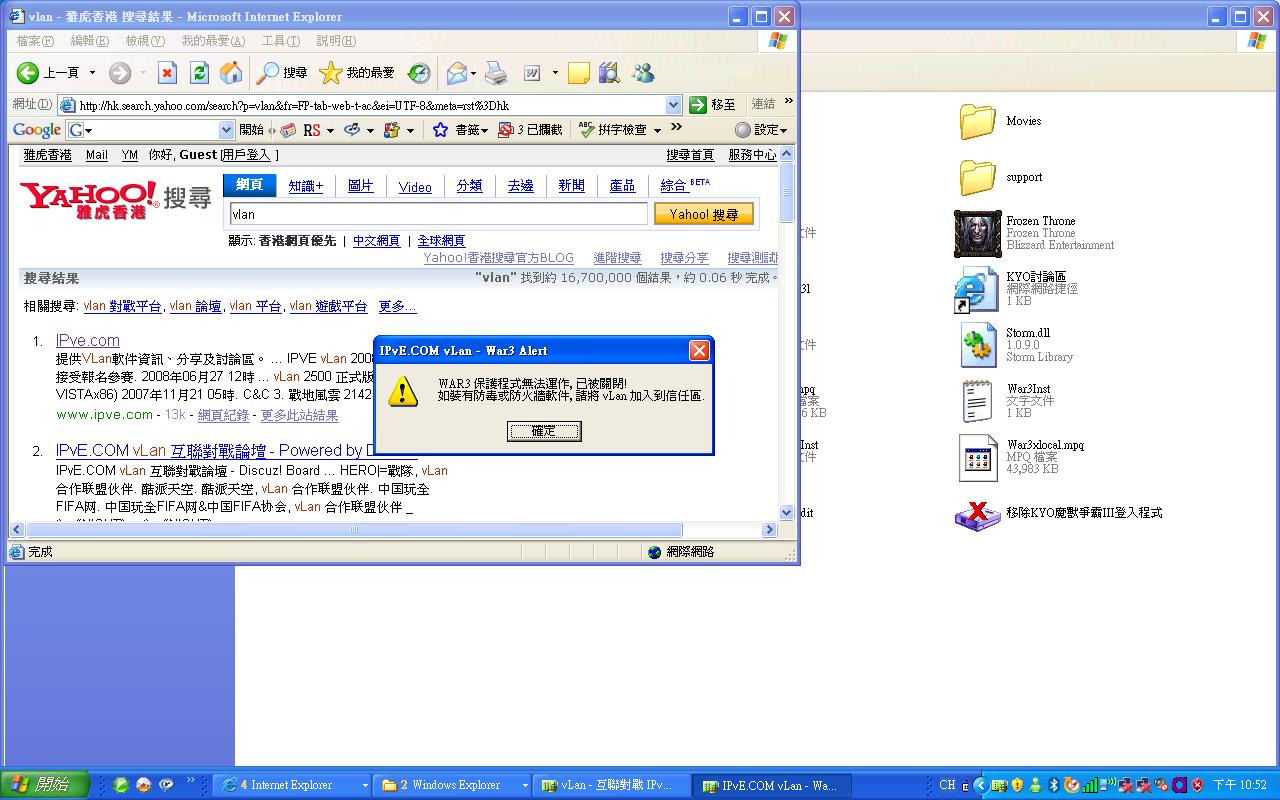Open the 我的最愛(A) menu
1280x800 pixels.
click(213, 41)
